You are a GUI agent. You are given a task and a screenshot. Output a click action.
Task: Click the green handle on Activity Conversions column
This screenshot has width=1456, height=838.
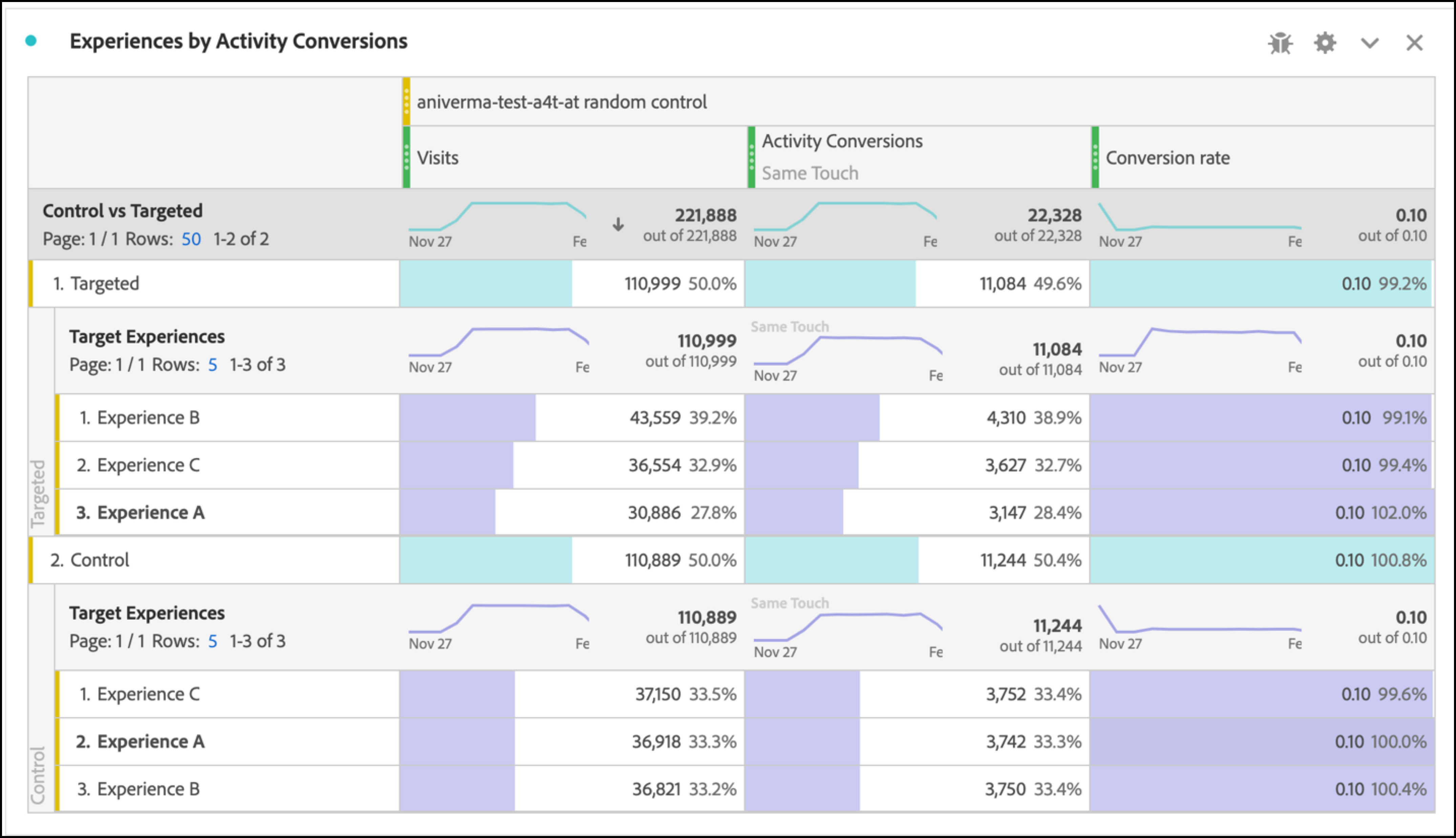pyautogui.click(x=751, y=157)
